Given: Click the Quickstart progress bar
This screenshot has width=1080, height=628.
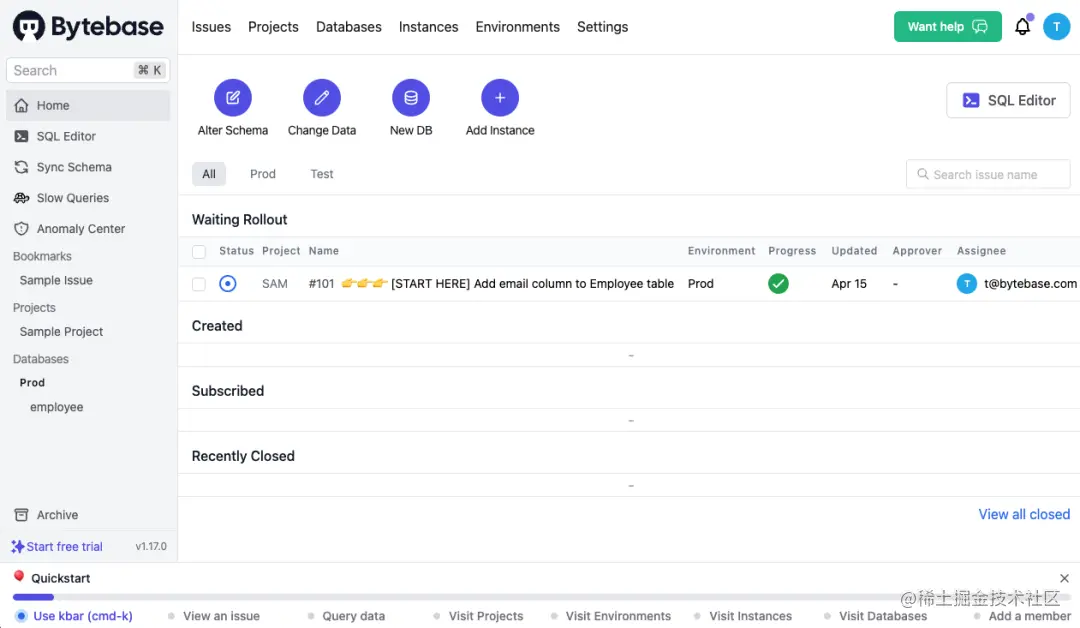Looking at the screenshot, I should coord(540,597).
